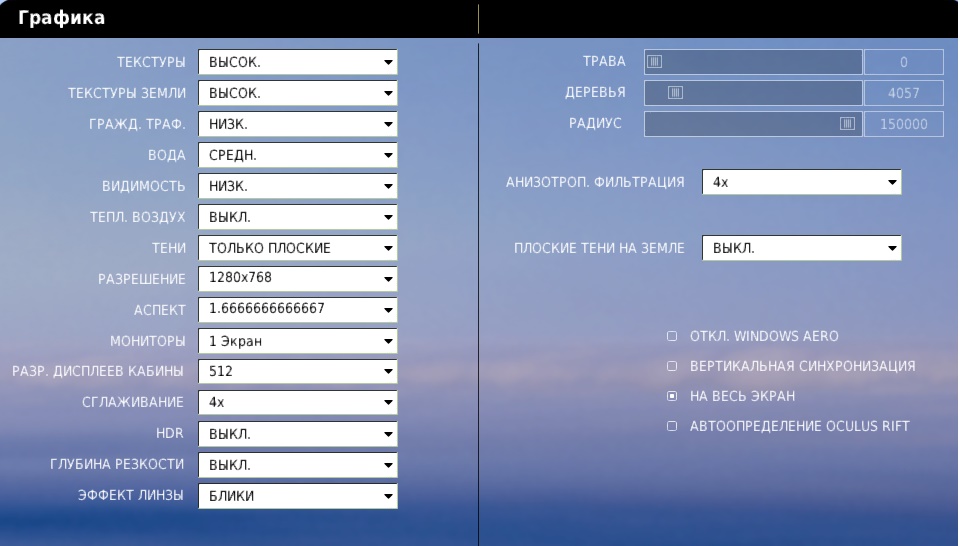Image resolution: width=960 pixels, height=546 pixels.
Task: Click the ТЕКСТУРЫ ЗЕМЛИ label
Action: tap(127, 93)
